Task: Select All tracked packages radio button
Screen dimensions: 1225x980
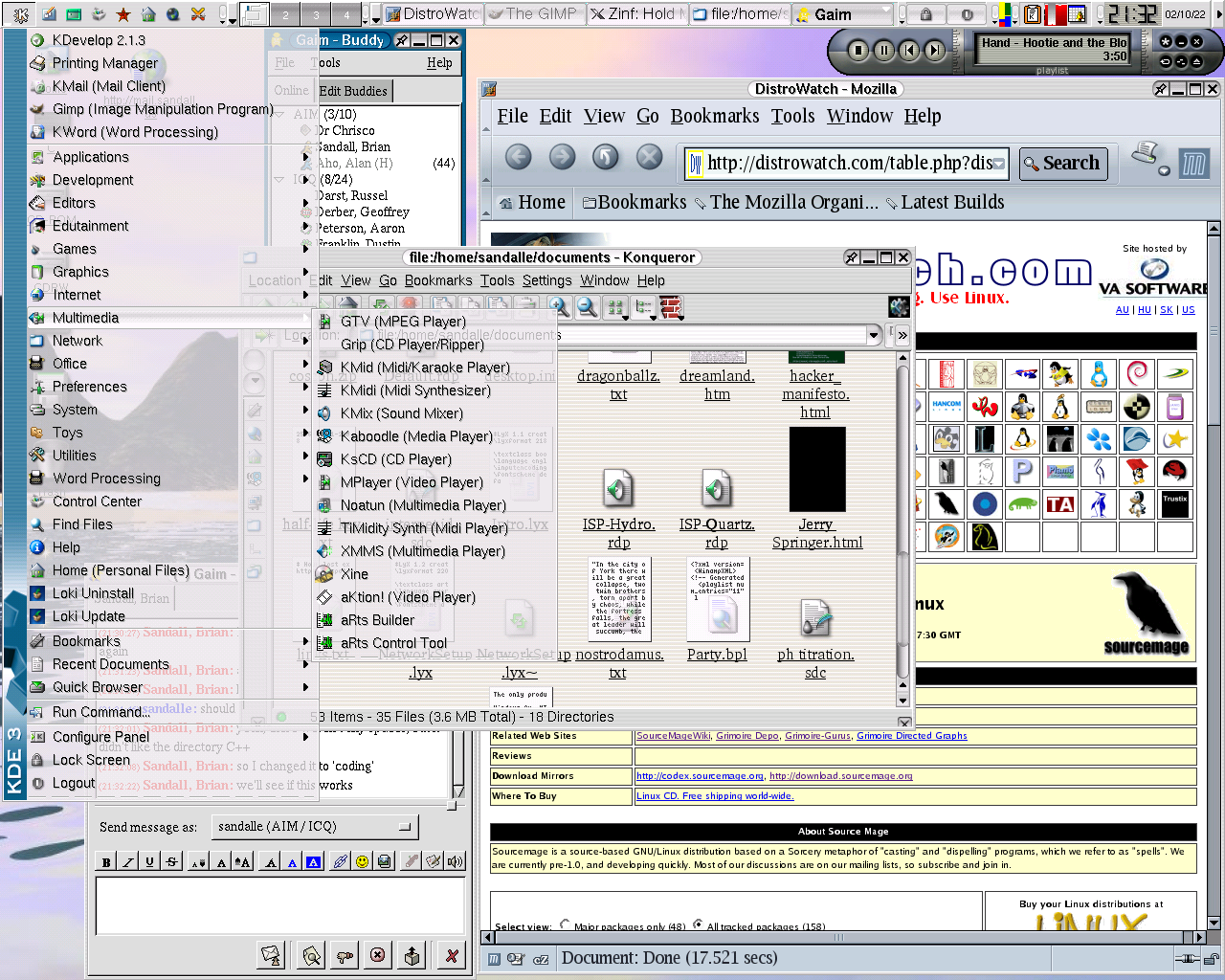Action: click(698, 924)
